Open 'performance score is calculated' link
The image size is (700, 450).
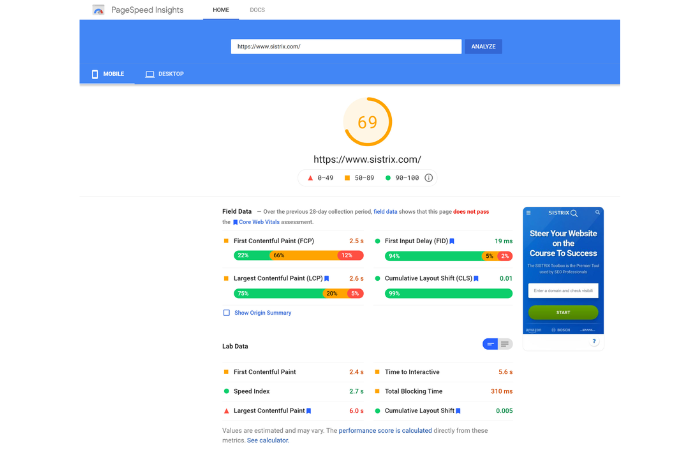pyautogui.click(x=385, y=430)
